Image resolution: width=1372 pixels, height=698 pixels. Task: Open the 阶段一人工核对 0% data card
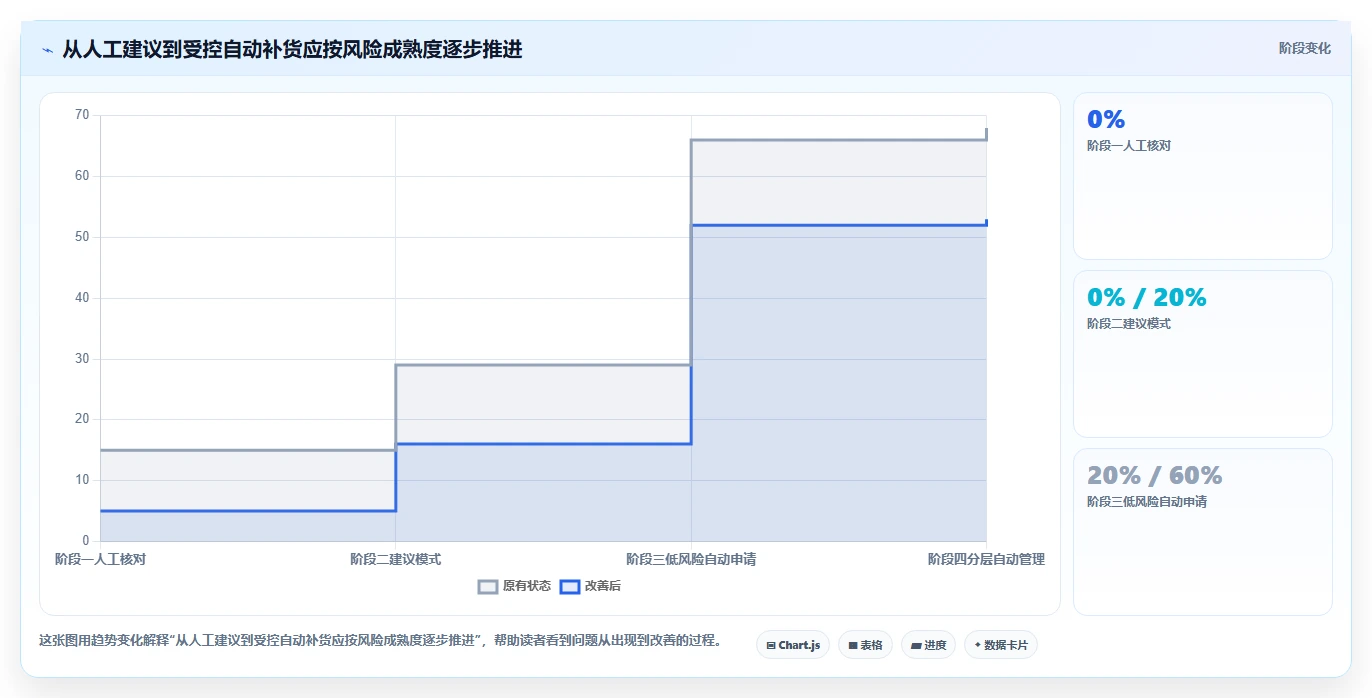[1202, 176]
